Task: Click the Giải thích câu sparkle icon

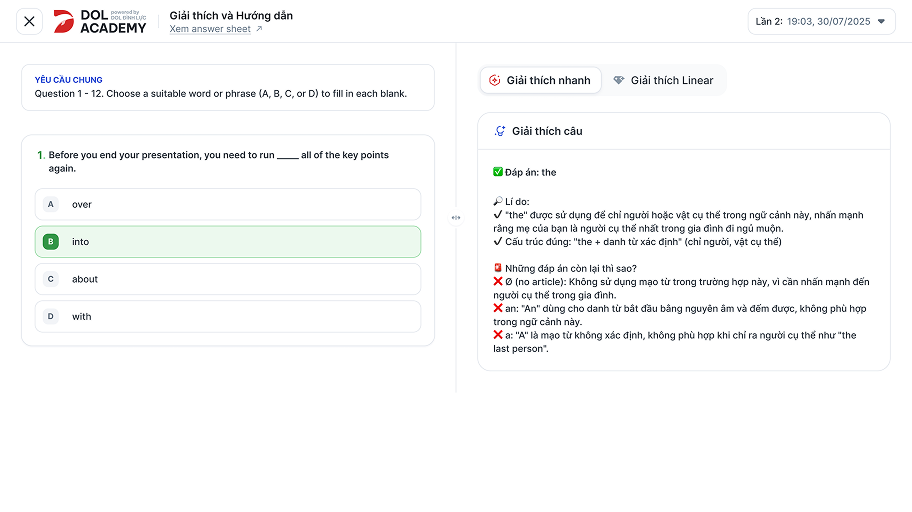Action: tap(500, 131)
